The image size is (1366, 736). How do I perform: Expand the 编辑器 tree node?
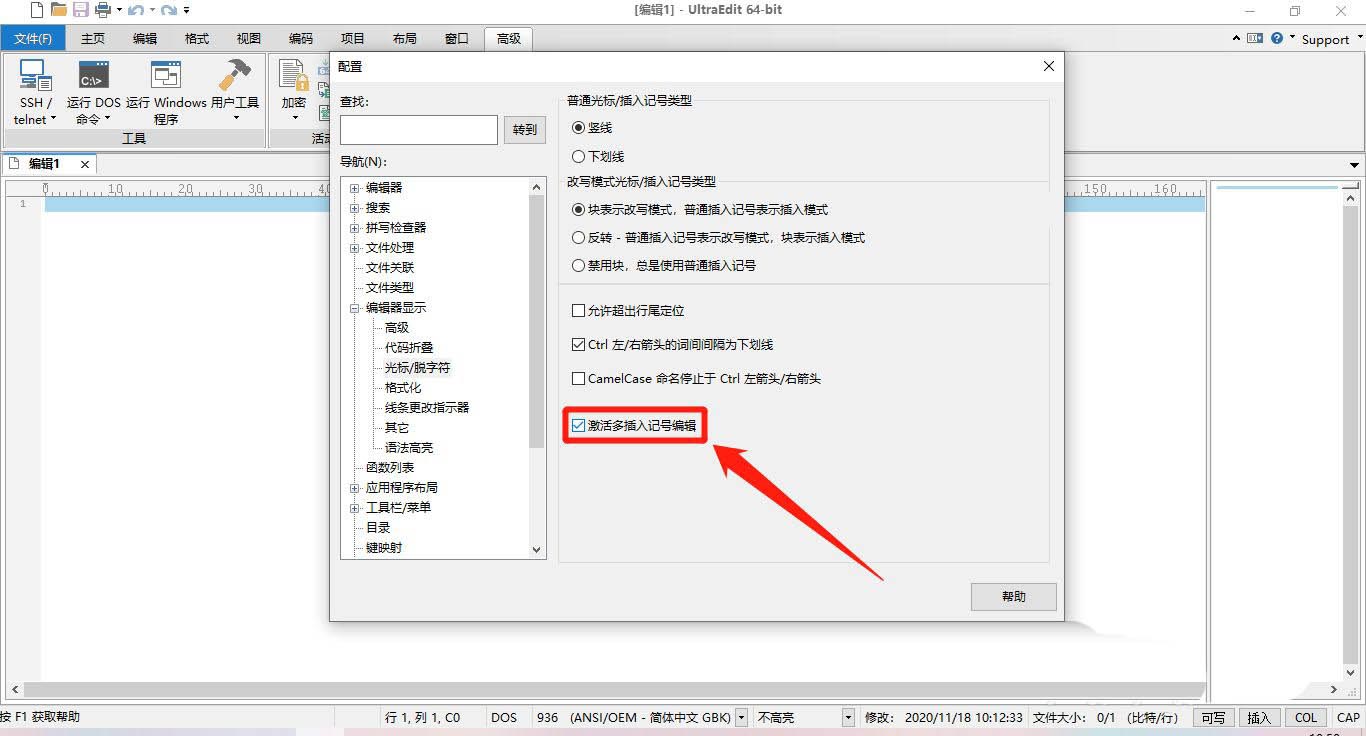[x=354, y=188]
